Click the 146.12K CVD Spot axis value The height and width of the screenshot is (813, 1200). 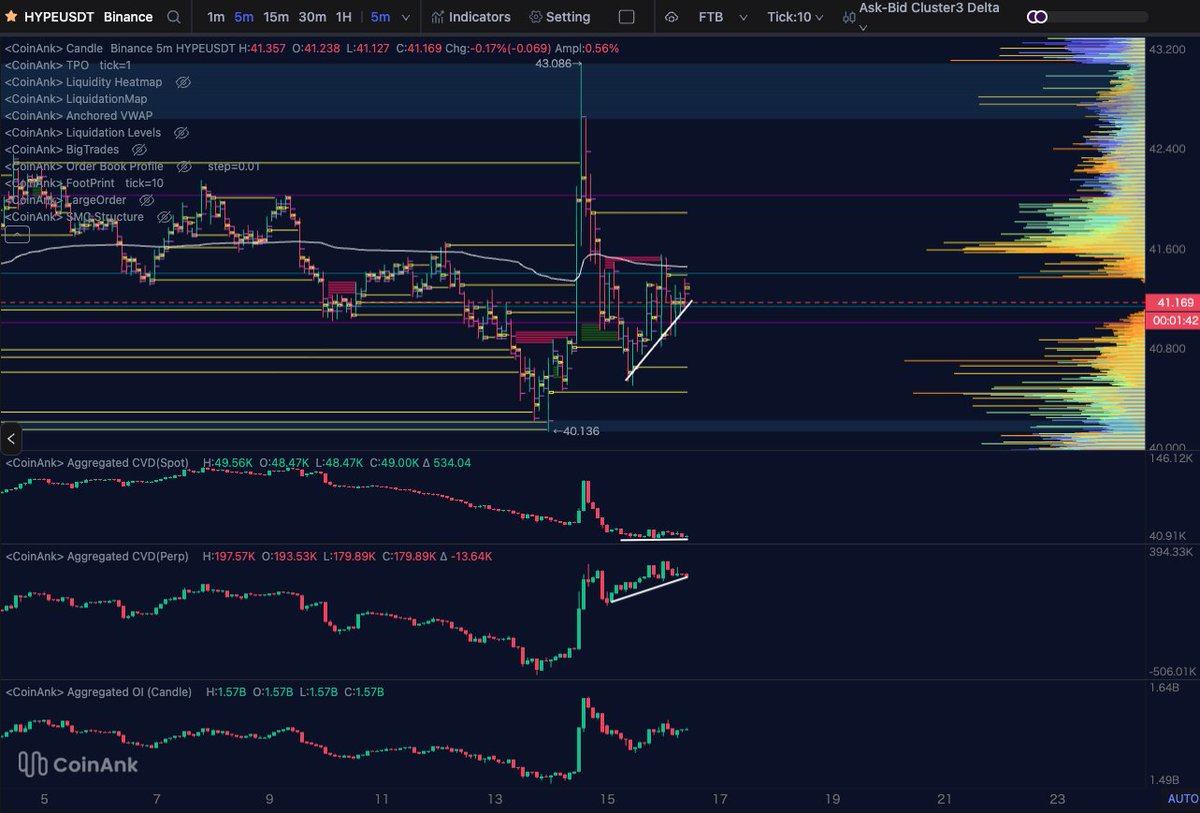1171,458
